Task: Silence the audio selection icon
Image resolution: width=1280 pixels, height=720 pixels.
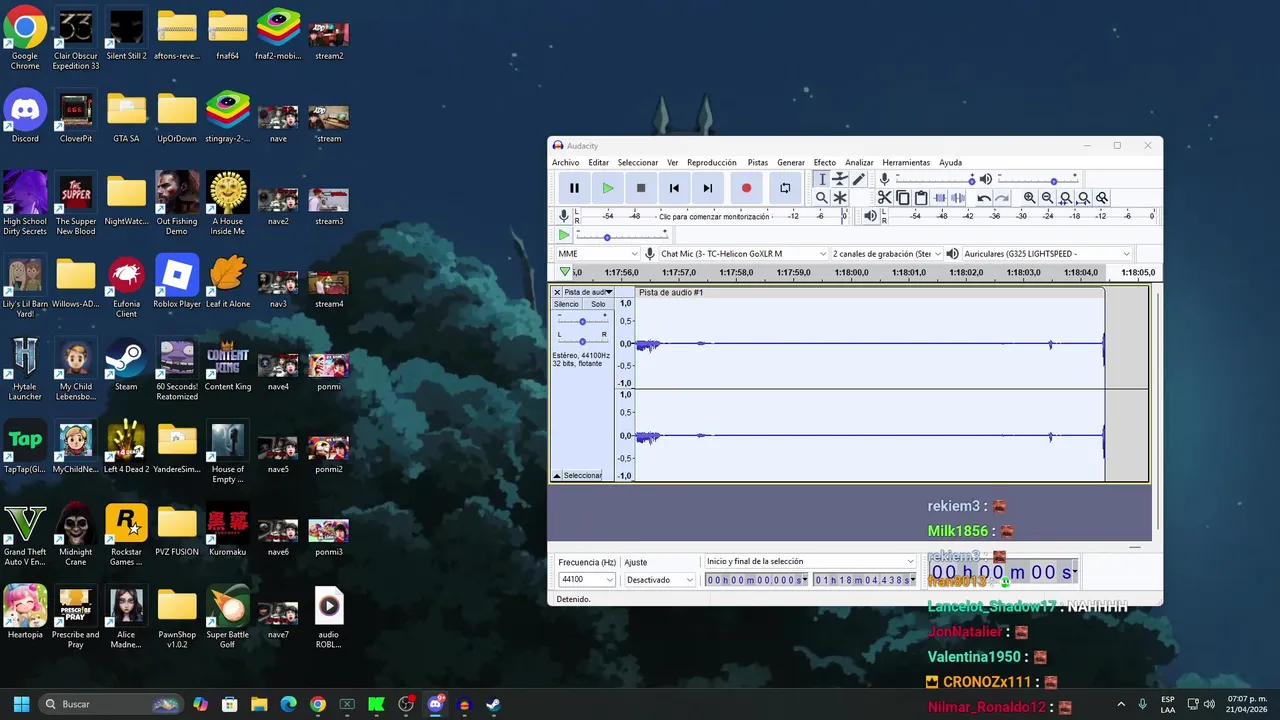Action: 958,198
